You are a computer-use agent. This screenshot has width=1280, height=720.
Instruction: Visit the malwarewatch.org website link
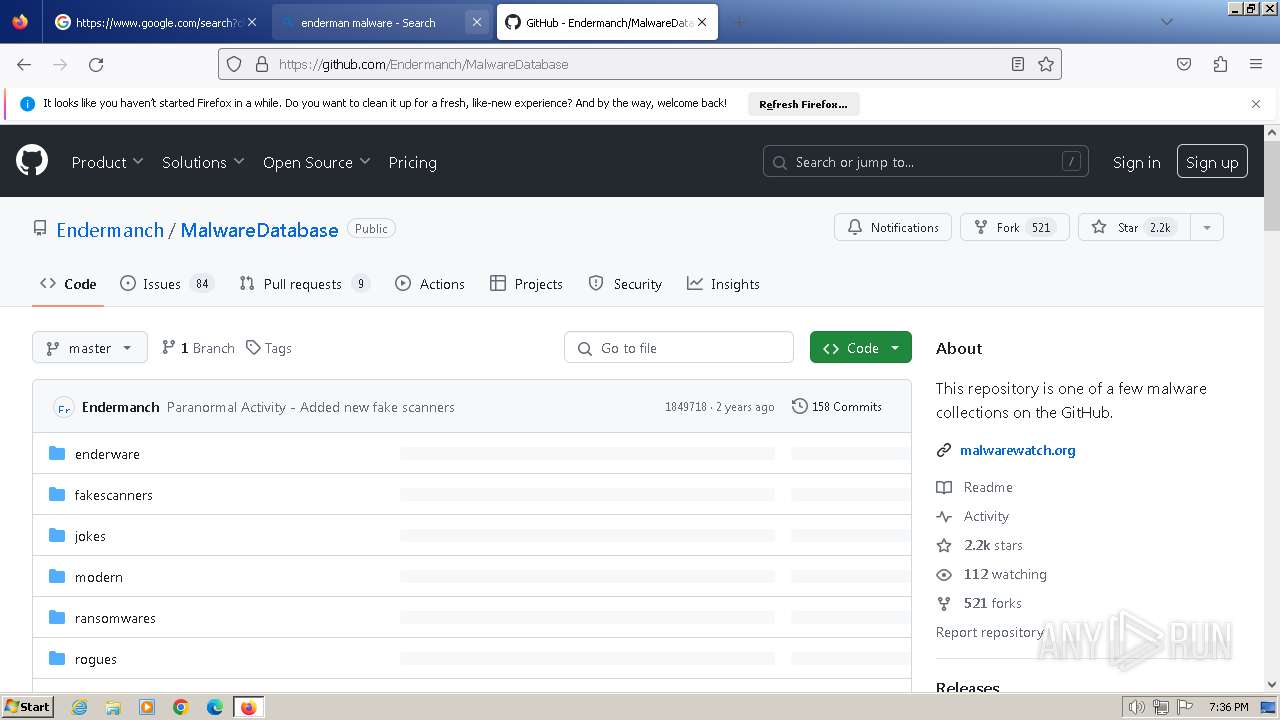pos(1018,450)
